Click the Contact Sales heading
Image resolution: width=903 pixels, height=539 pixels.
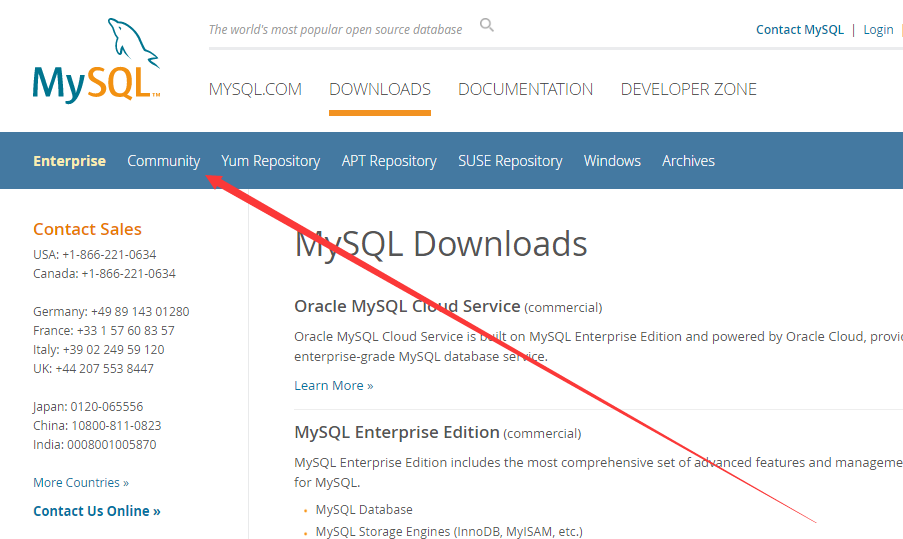click(x=87, y=229)
